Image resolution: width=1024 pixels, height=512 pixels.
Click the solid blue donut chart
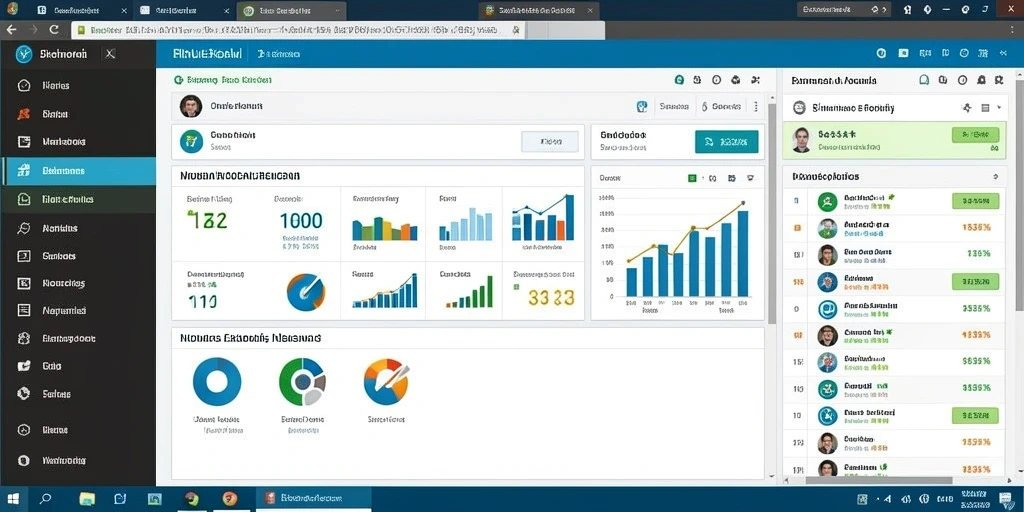pos(217,381)
